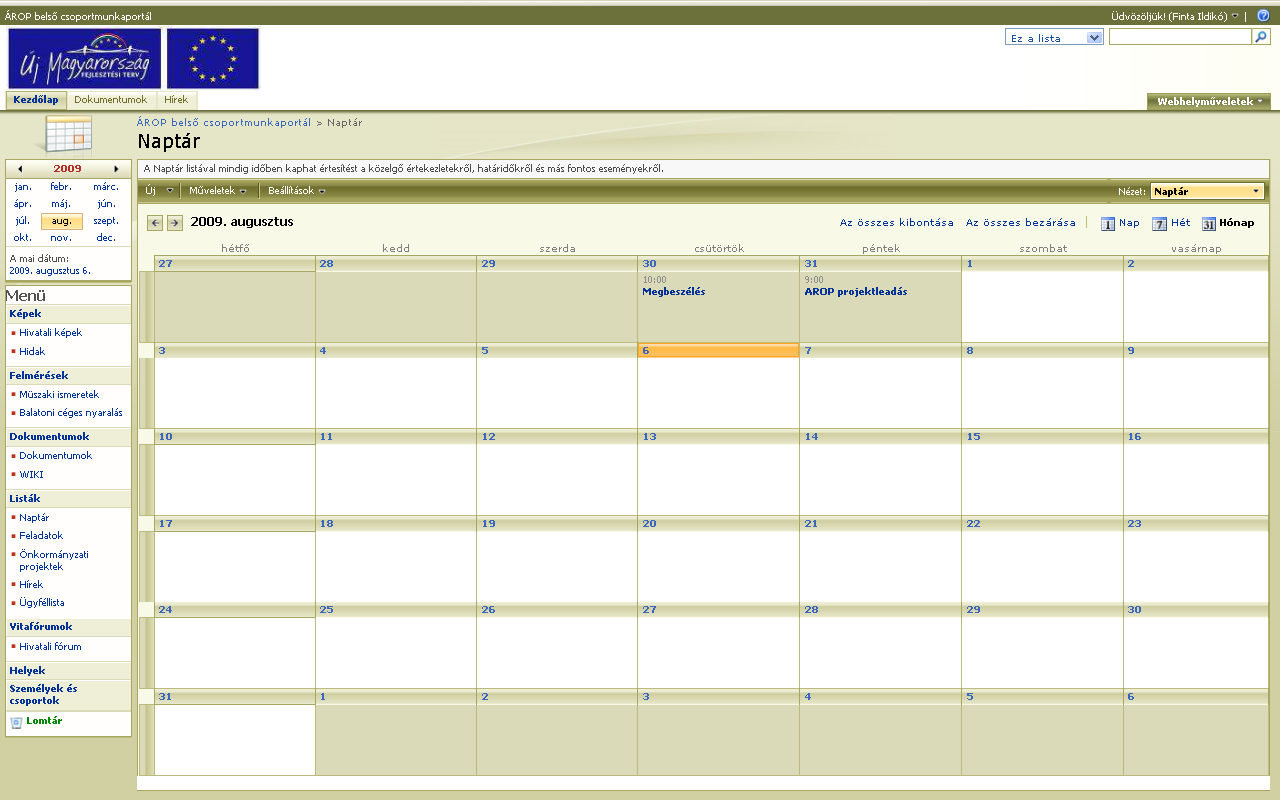This screenshot has width=1280, height=800.
Task: Click today's date 2009. augusztus 6. link
Action: point(50,271)
